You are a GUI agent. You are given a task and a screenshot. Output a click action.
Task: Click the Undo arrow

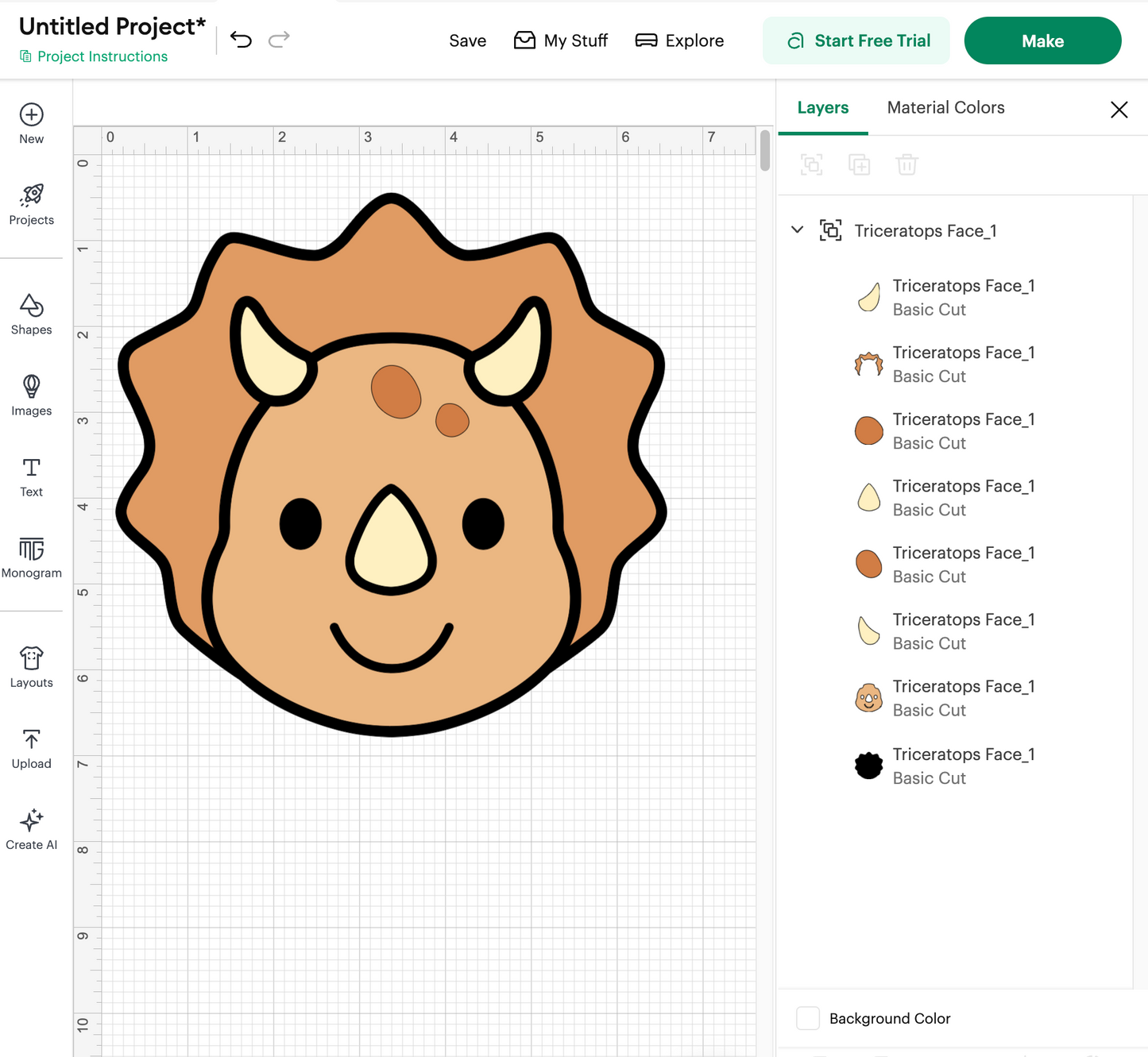coord(241,40)
